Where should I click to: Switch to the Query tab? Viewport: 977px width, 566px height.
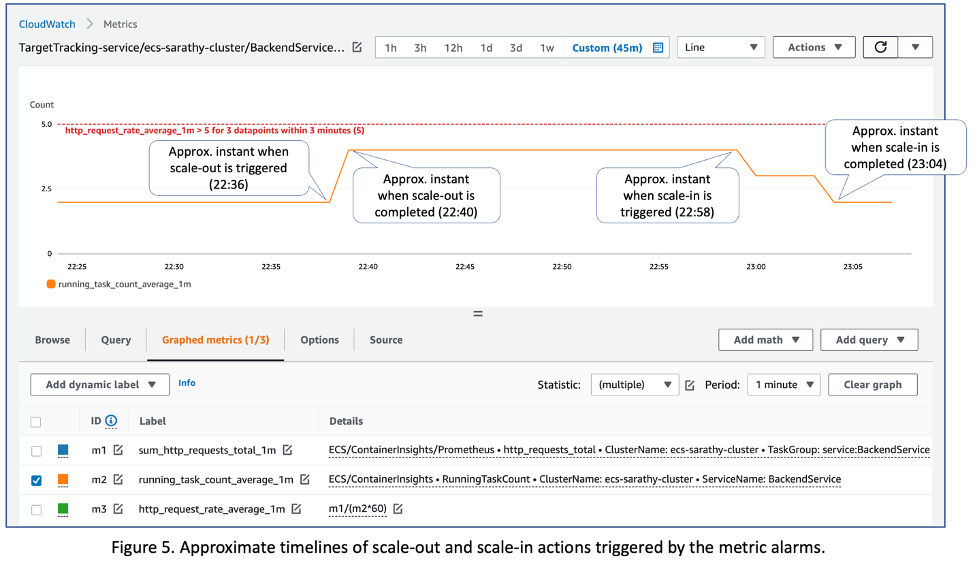[x=116, y=340]
